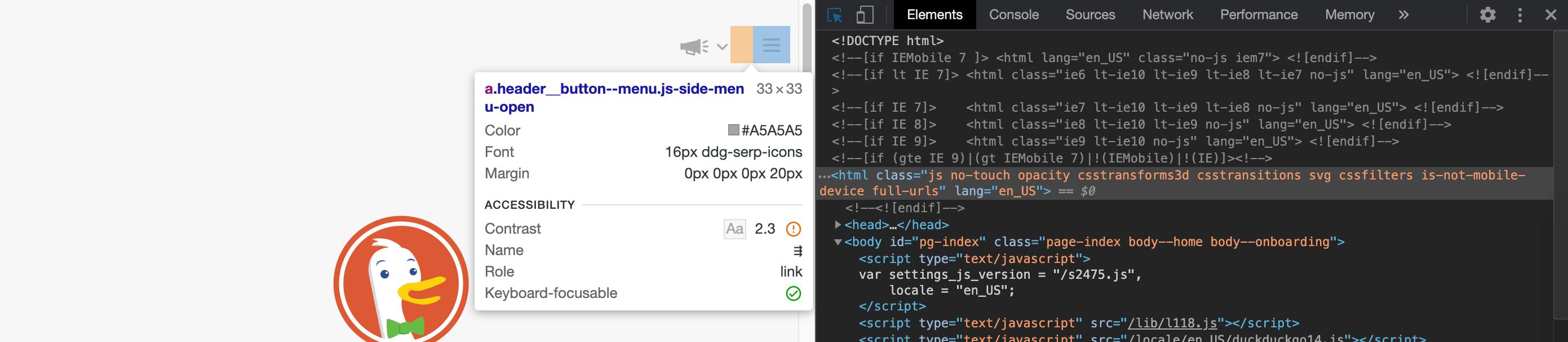Click the megaphone announcement icon
Screen dimensions: 1568x342
(694, 46)
